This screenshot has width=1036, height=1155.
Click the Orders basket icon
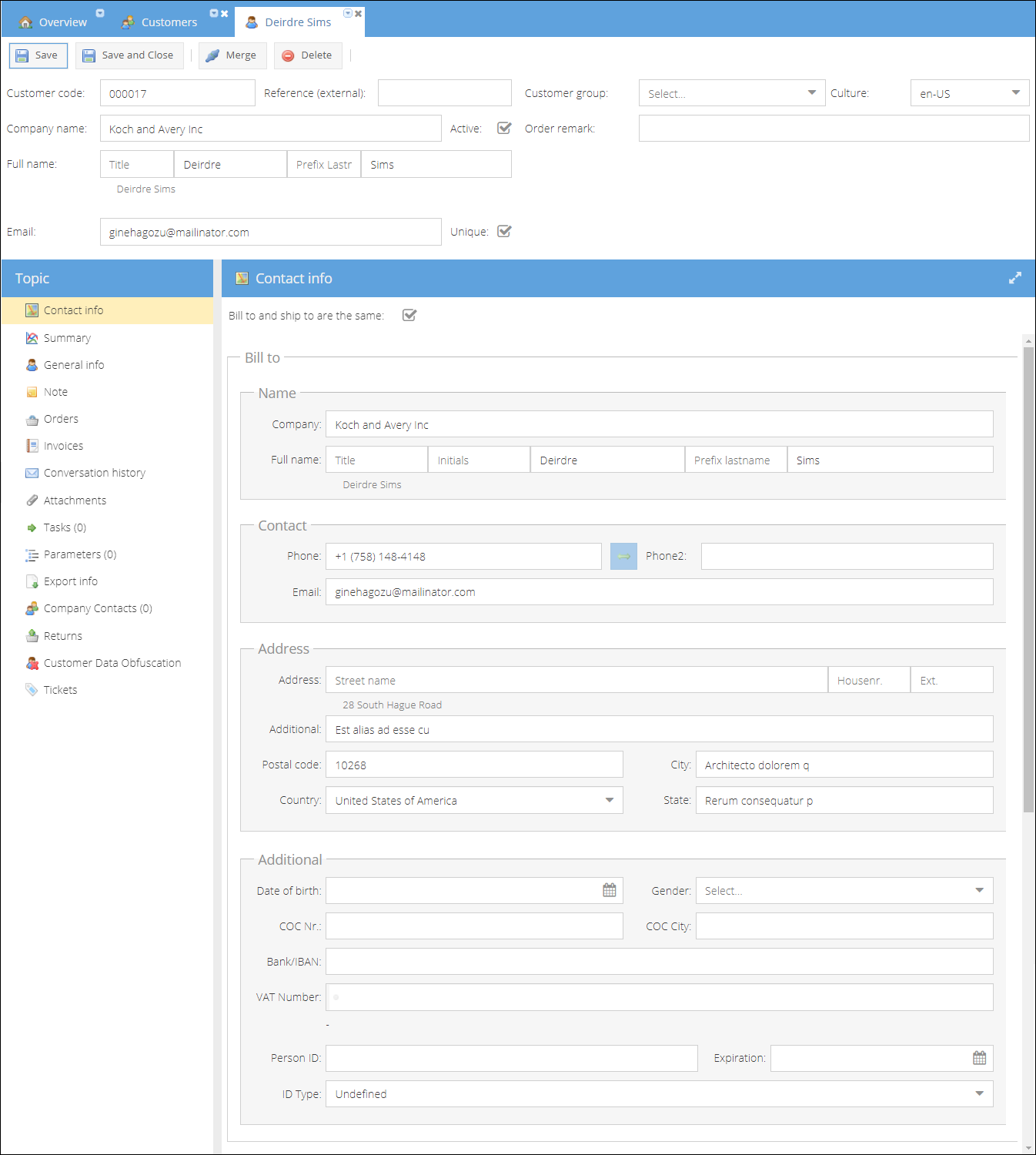pos(32,420)
